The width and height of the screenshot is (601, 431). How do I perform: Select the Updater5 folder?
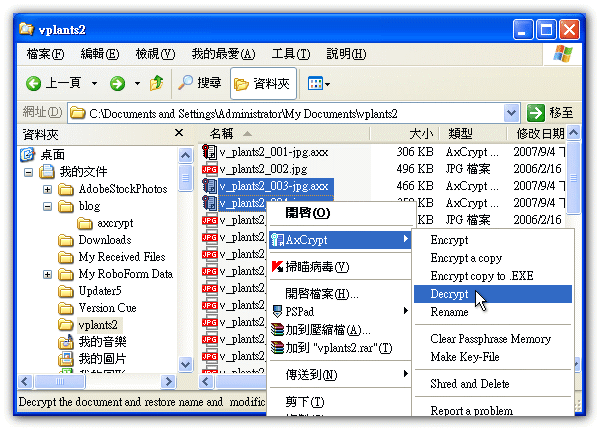[x=100, y=291]
